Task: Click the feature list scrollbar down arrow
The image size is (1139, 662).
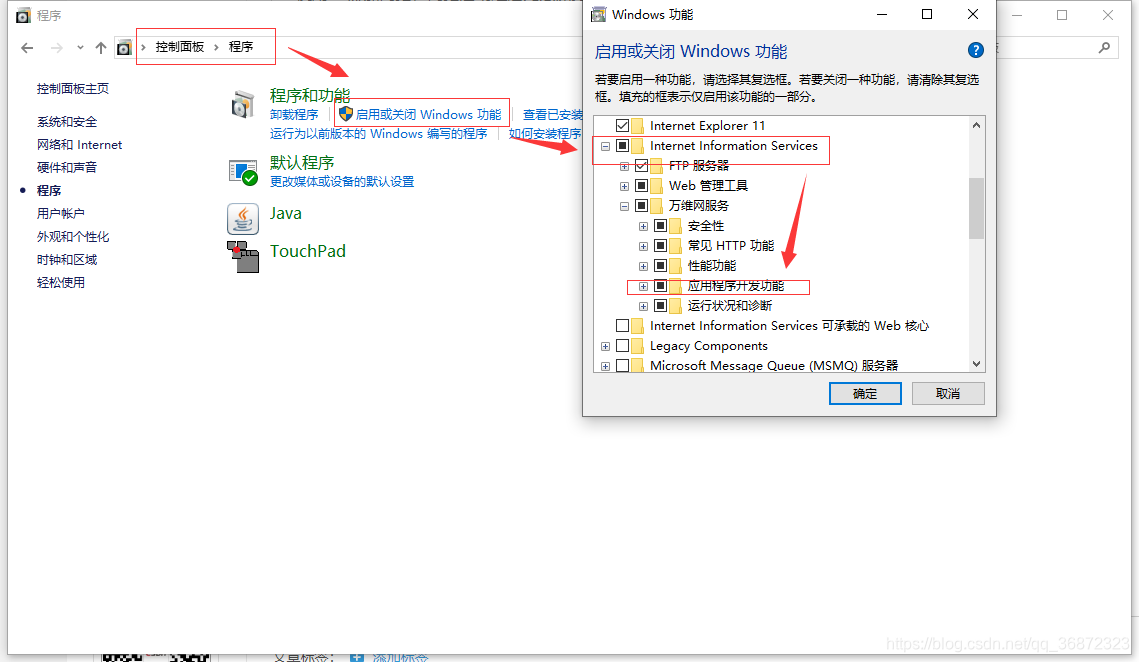Action: [x=976, y=364]
